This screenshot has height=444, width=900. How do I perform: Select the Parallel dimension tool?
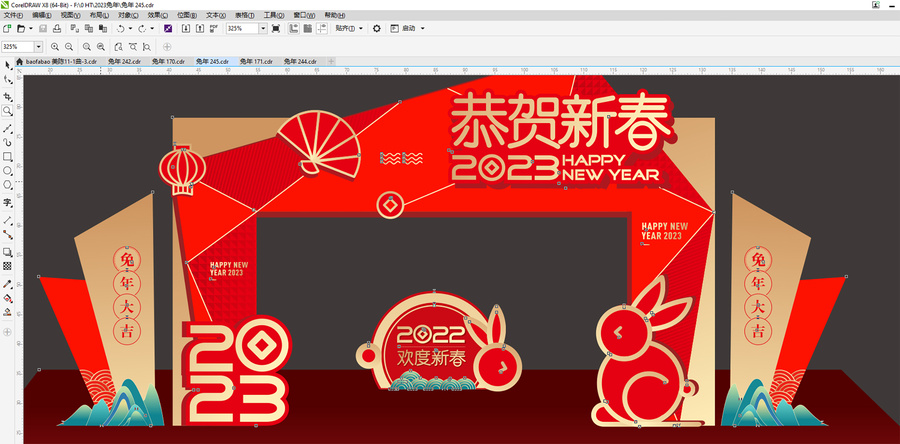click(7, 220)
